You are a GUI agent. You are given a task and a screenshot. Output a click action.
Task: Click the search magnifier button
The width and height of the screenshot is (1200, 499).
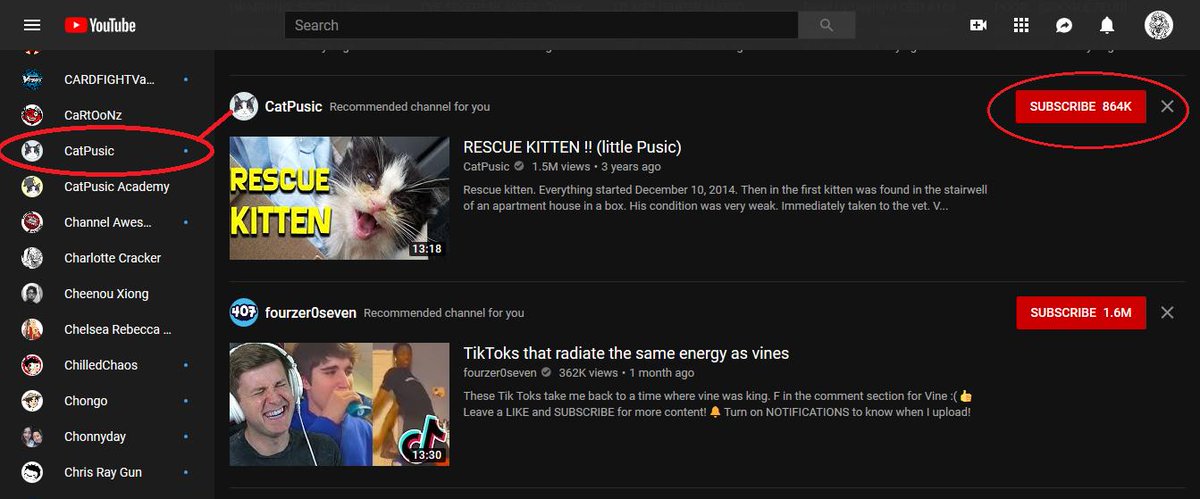pos(828,25)
